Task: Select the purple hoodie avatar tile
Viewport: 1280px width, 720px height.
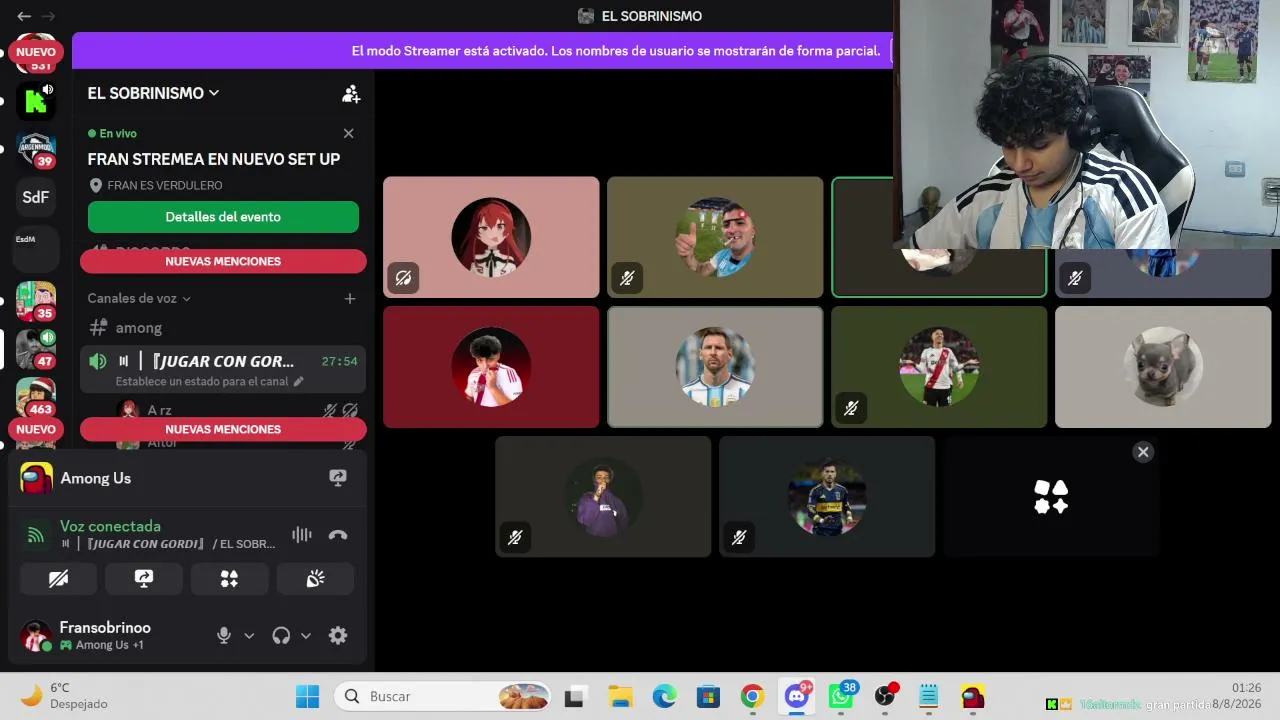Action: (x=603, y=496)
